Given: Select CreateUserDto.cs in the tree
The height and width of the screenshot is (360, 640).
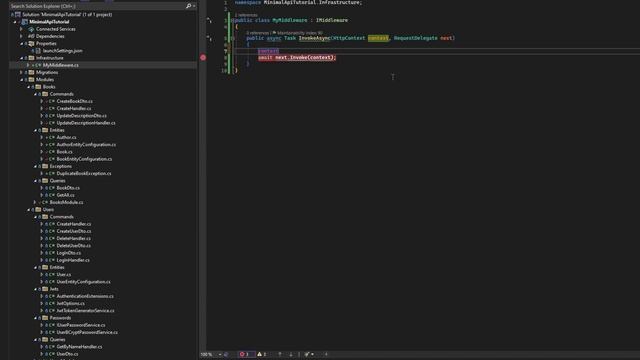Looking at the screenshot, I should [x=74, y=231].
